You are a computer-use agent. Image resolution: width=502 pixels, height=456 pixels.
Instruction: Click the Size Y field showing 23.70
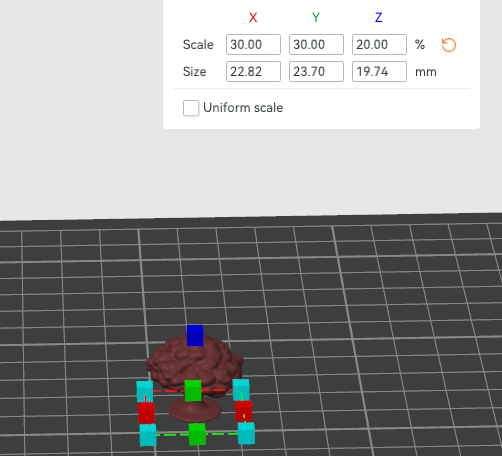click(x=316, y=71)
